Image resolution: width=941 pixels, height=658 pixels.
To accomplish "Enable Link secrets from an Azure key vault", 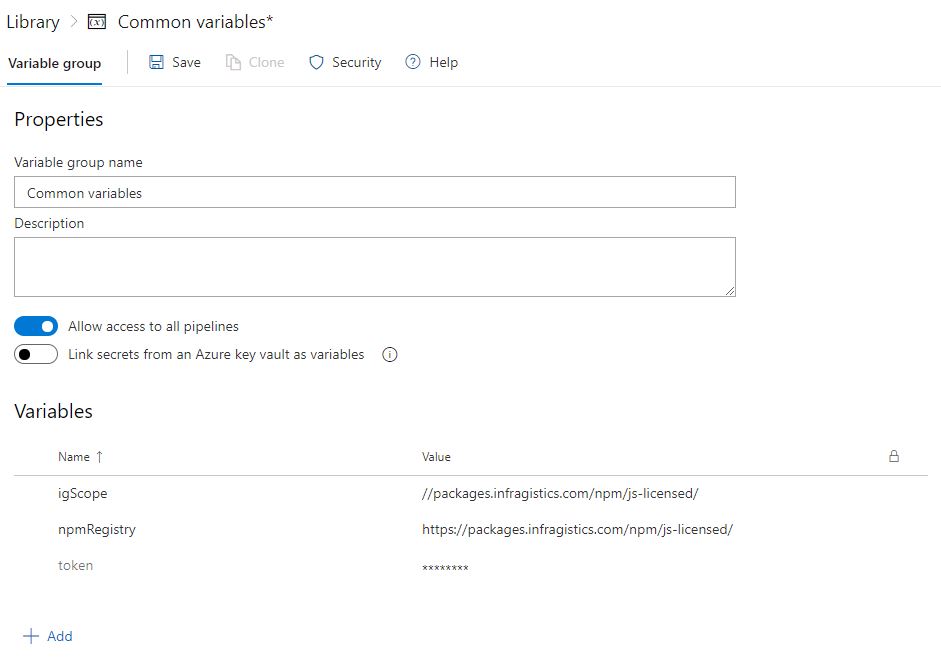I will point(36,354).
